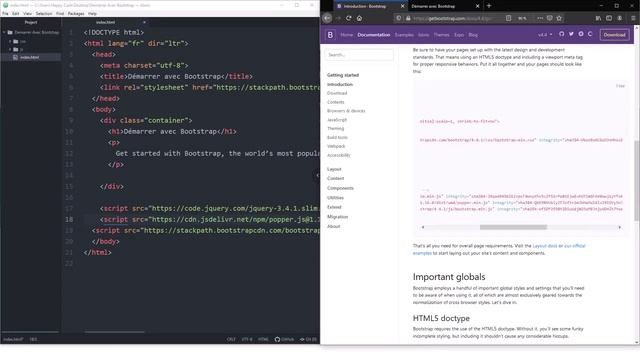
Task: Go to Home in Bootstrap navbar
Action: [347, 35]
